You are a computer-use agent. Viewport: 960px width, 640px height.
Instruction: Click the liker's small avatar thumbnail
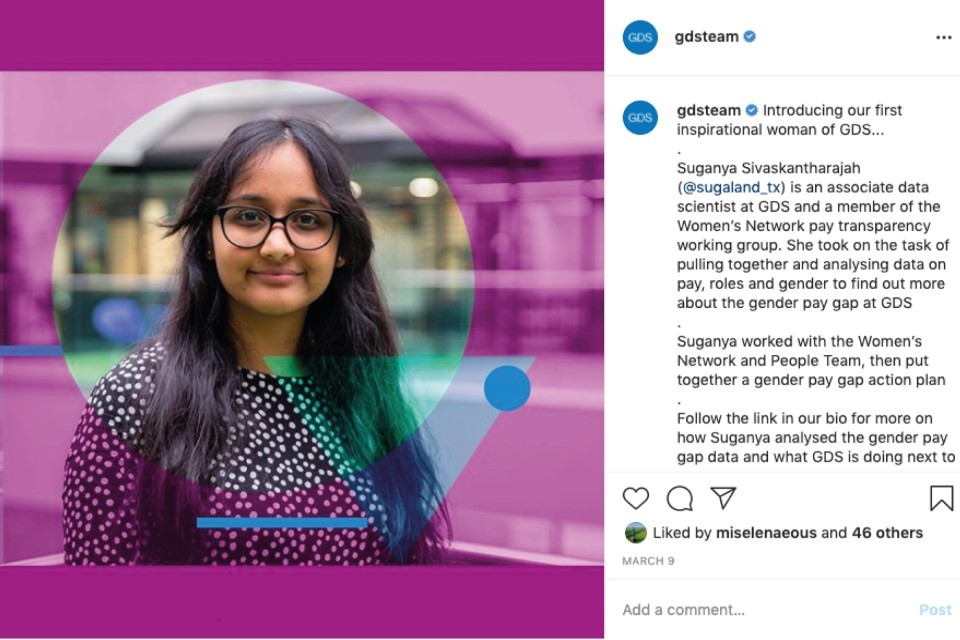point(636,533)
